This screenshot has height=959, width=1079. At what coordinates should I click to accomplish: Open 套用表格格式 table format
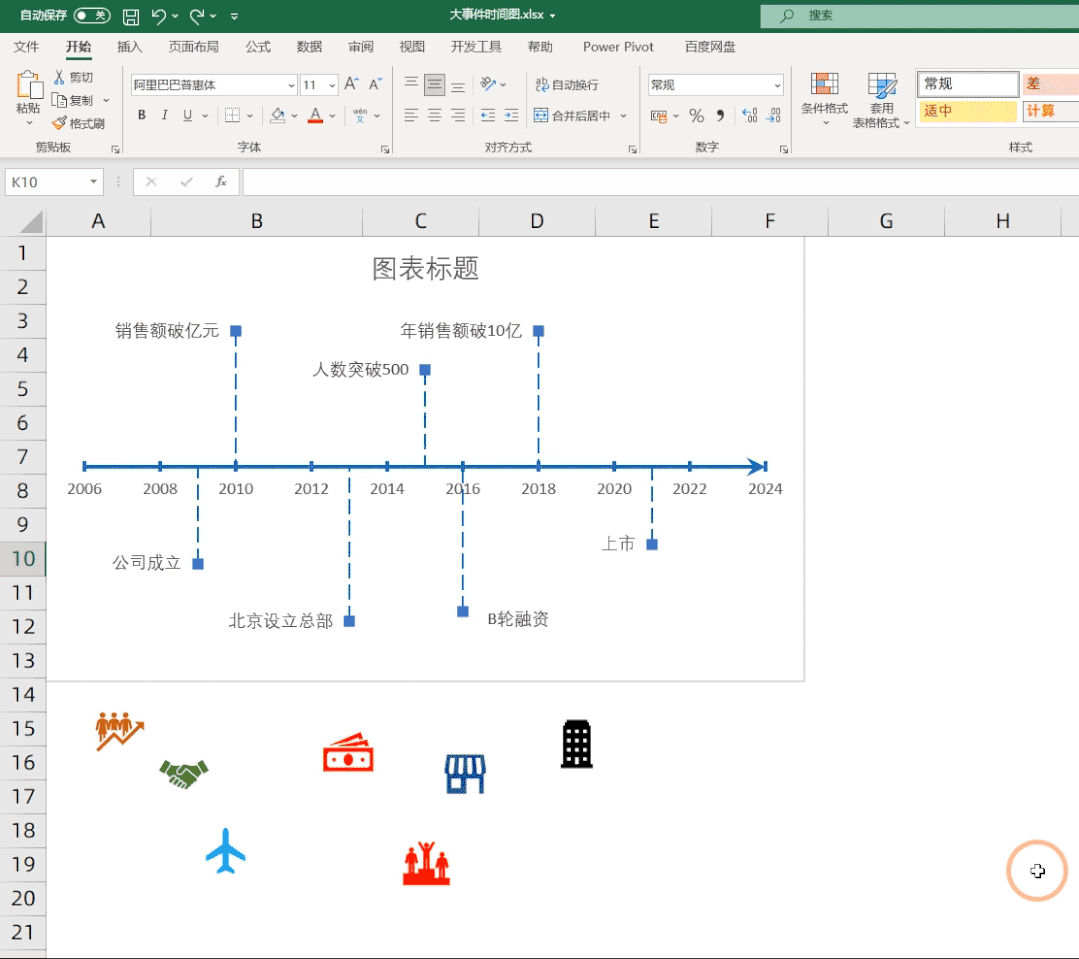pyautogui.click(x=882, y=100)
